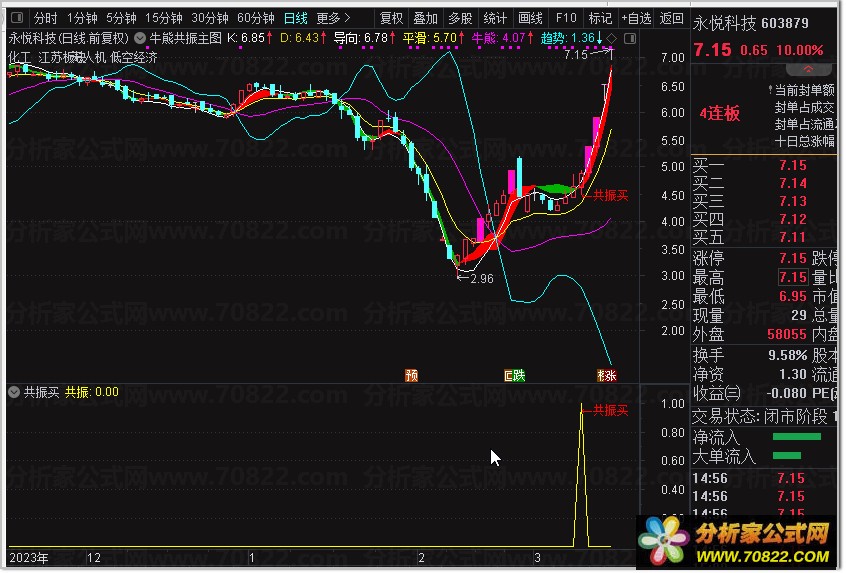Click the K: 6.85 indicator value
Viewport: 846px width, 573px height.
pos(249,38)
